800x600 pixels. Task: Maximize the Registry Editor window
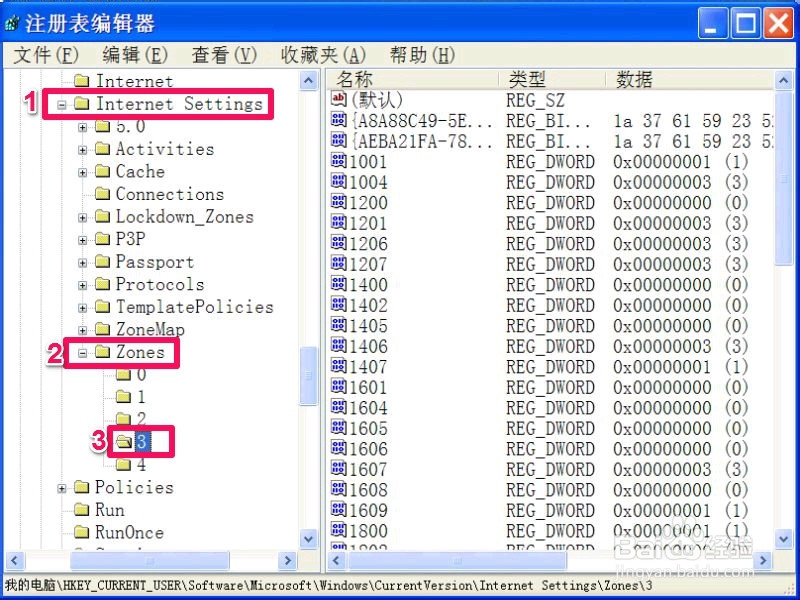pyautogui.click(x=745, y=23)
